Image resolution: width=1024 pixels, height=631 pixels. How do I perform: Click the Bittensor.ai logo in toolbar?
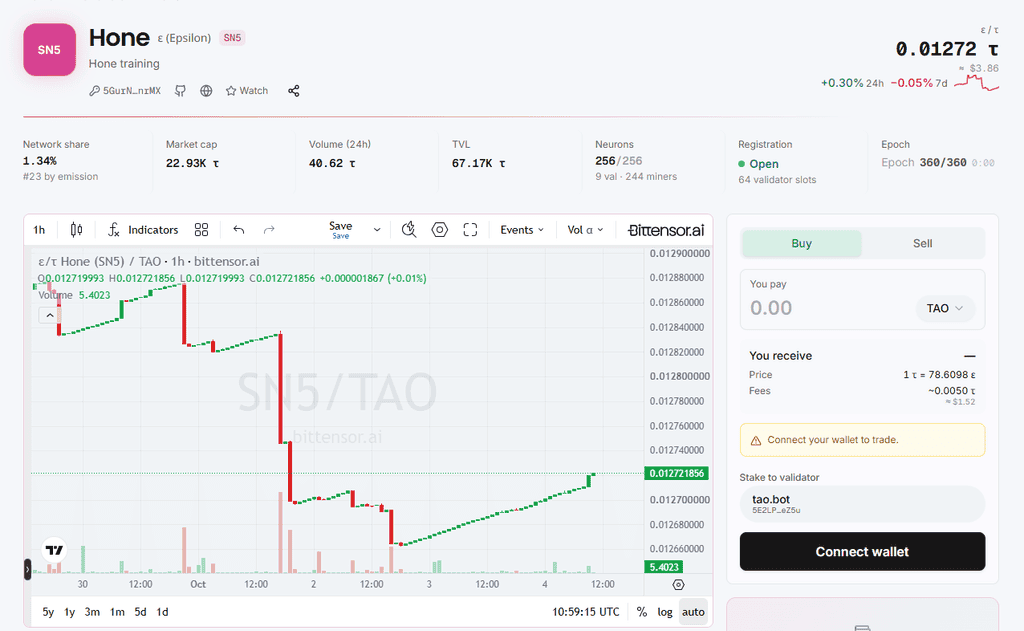click(665, 230)
